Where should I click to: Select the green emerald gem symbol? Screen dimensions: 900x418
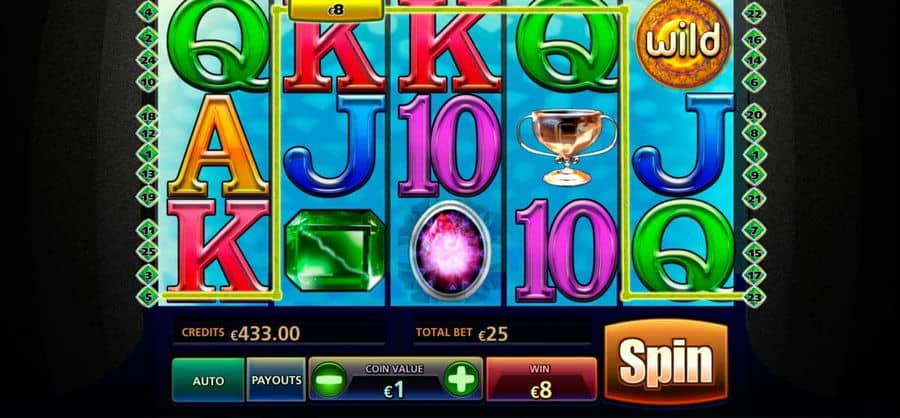pos(335,249)
